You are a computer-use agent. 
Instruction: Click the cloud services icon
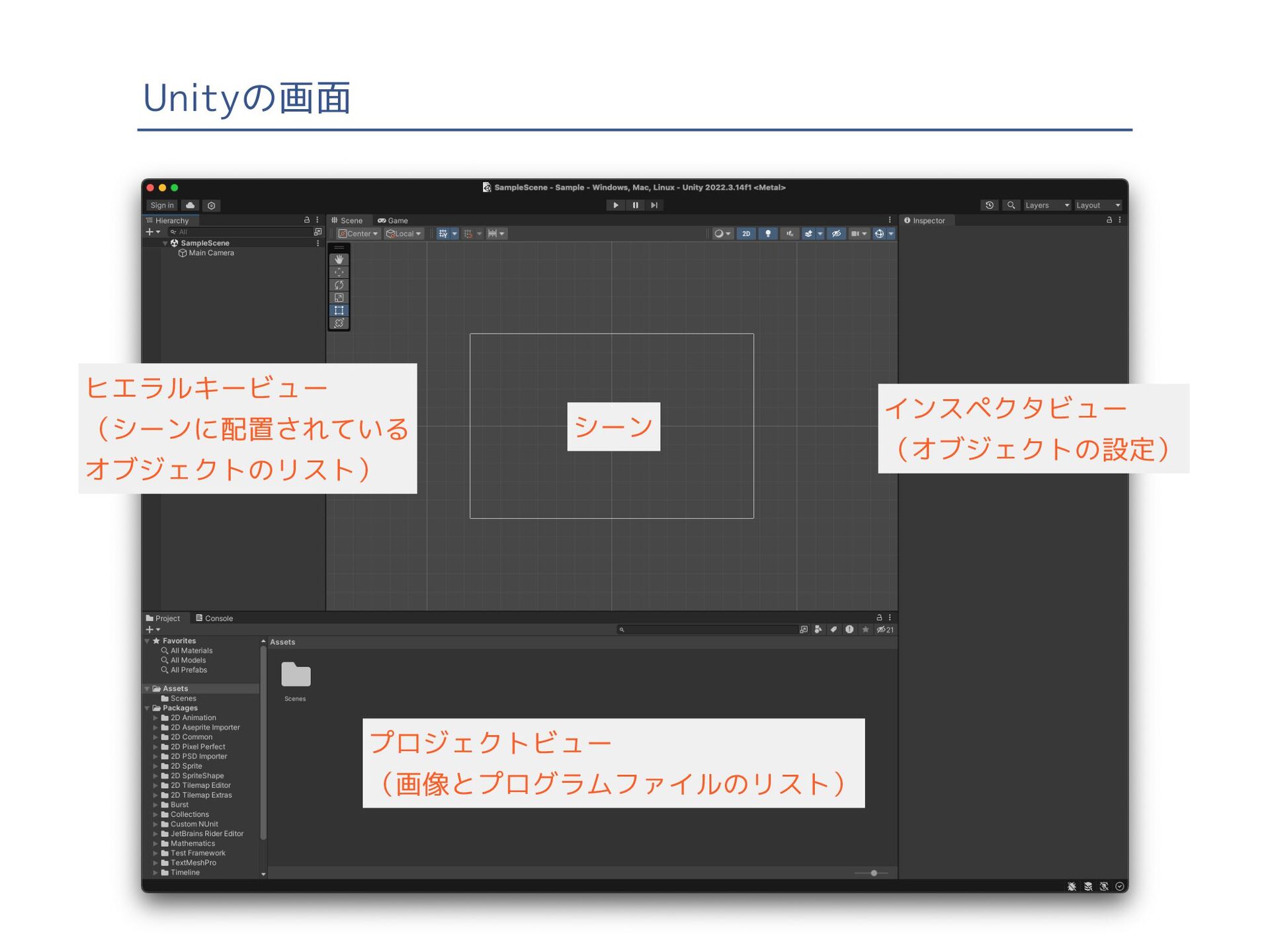(x=190, y=206)
